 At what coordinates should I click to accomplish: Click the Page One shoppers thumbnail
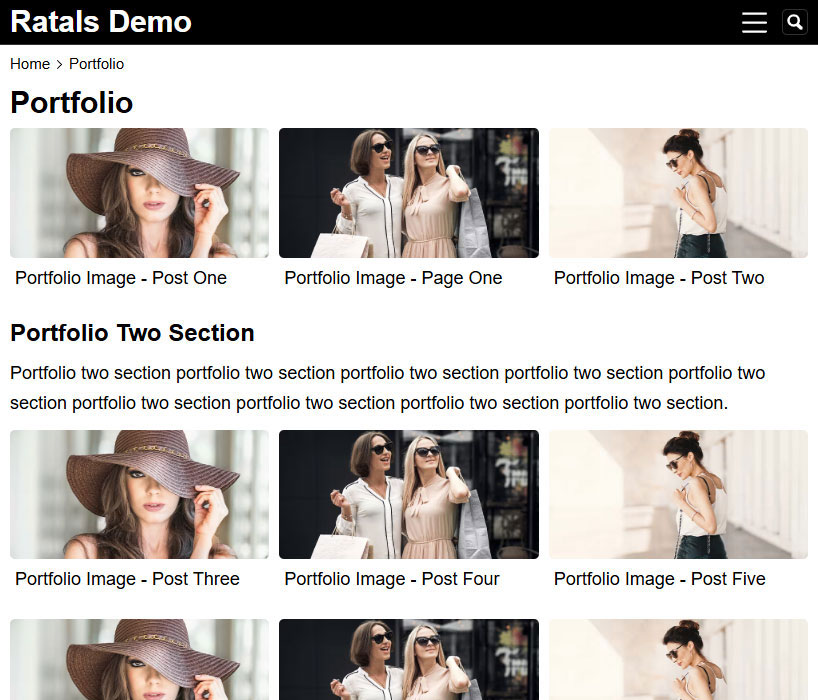pyautogui.click(x=409, y=193)
